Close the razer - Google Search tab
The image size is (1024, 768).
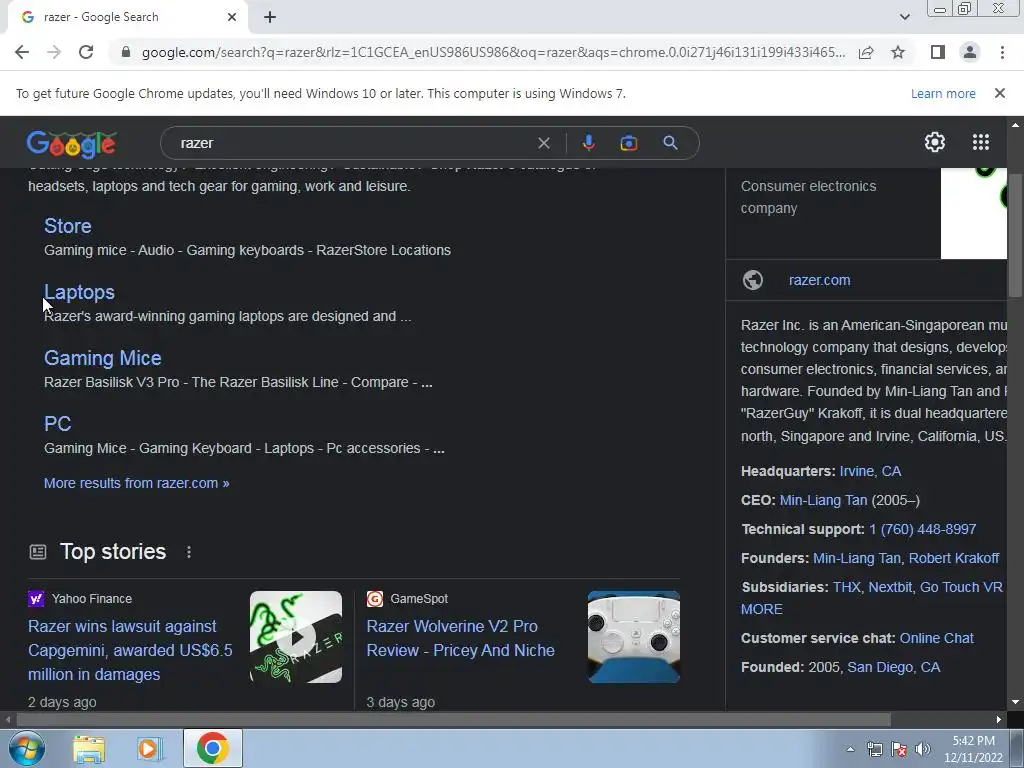click(x=232, y=17)
